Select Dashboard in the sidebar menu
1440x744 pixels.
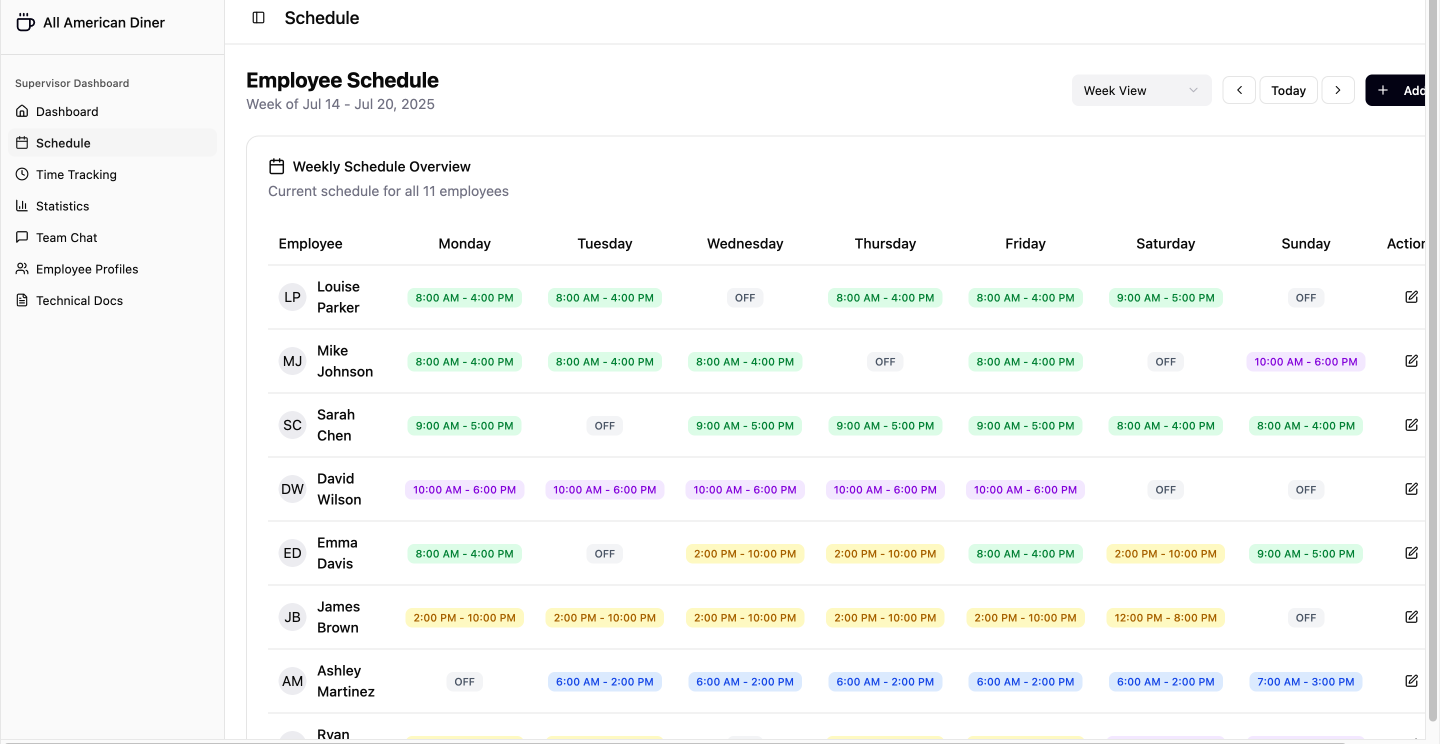[66, 111]
